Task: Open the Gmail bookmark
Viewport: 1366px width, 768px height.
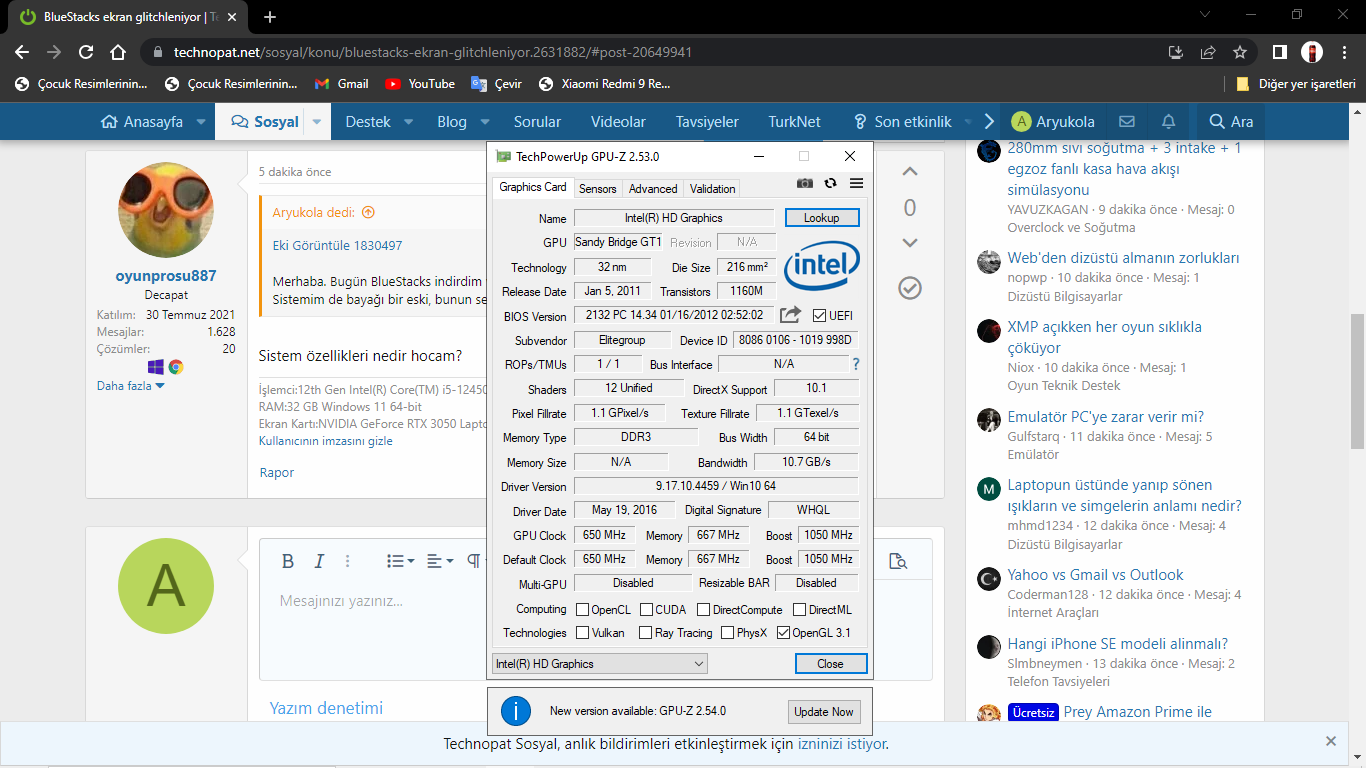Action: coord(342,84)
